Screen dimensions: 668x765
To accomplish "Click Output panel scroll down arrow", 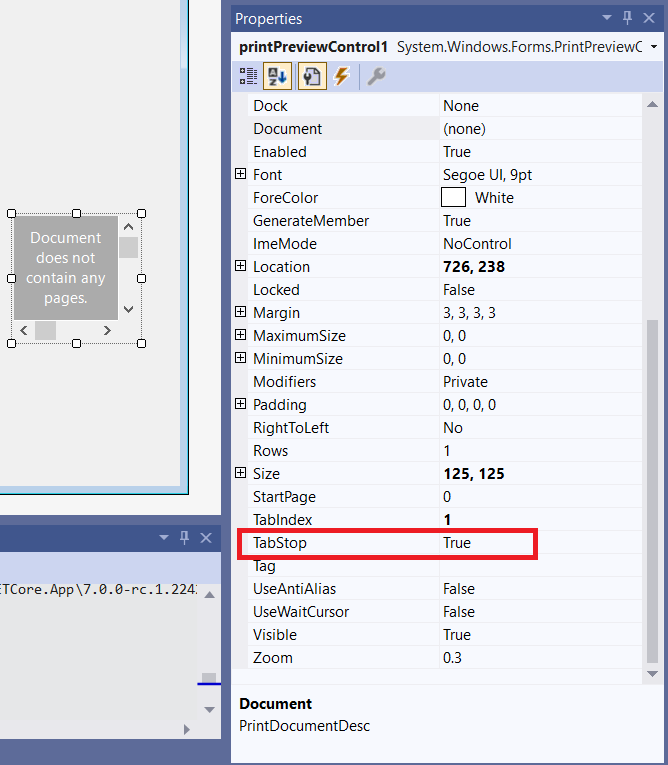I will point(209,709).
